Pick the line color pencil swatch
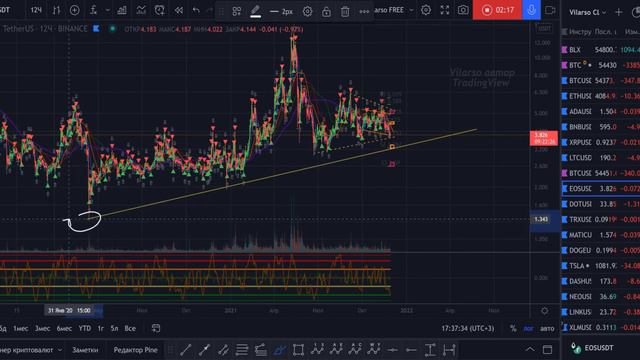The width and height of the screenshot is (640, 360). [256, 11]
